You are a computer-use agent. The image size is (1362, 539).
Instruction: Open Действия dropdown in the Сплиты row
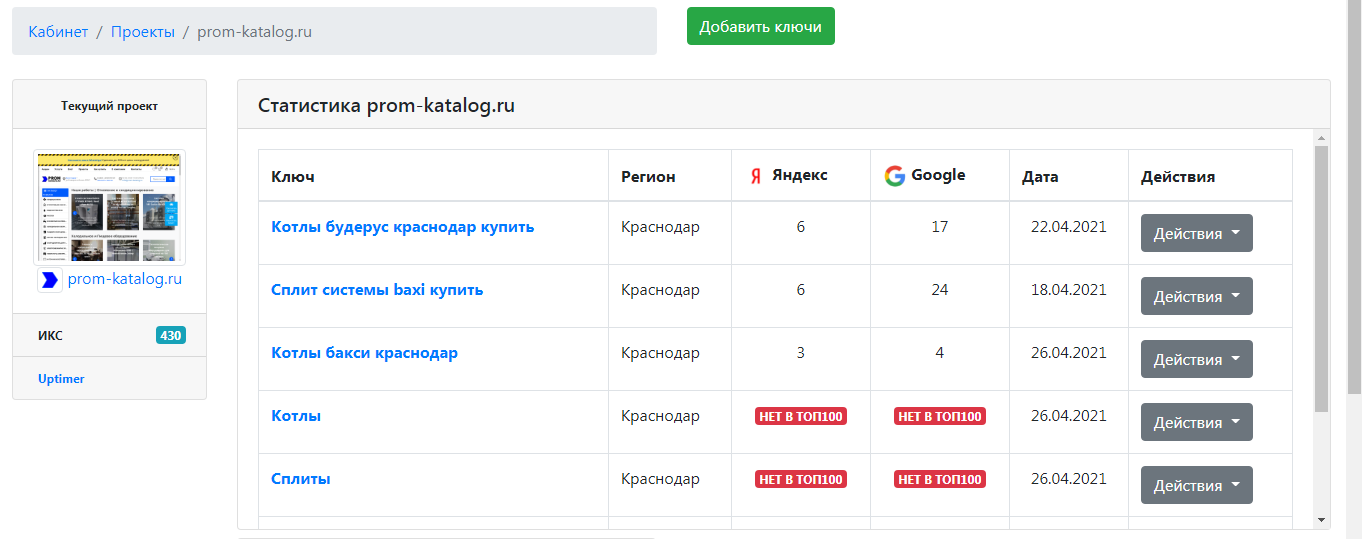pos(1196,485)
